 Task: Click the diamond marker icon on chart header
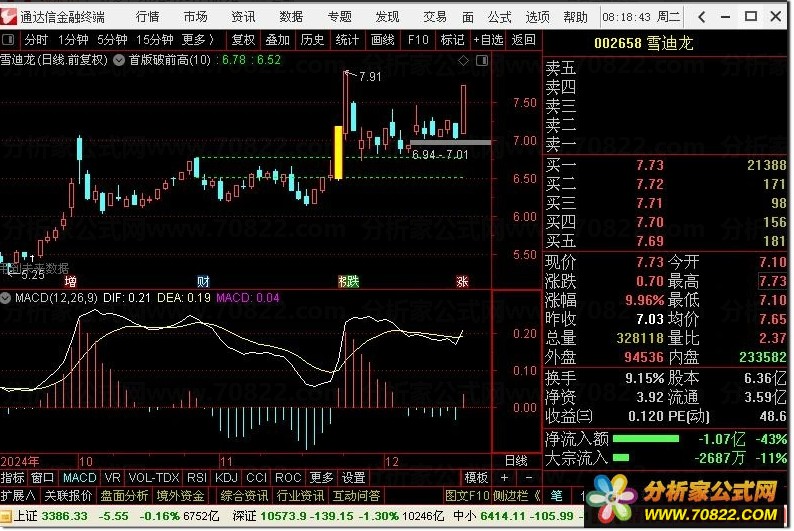pyautogui.click(x=463, y=61)
